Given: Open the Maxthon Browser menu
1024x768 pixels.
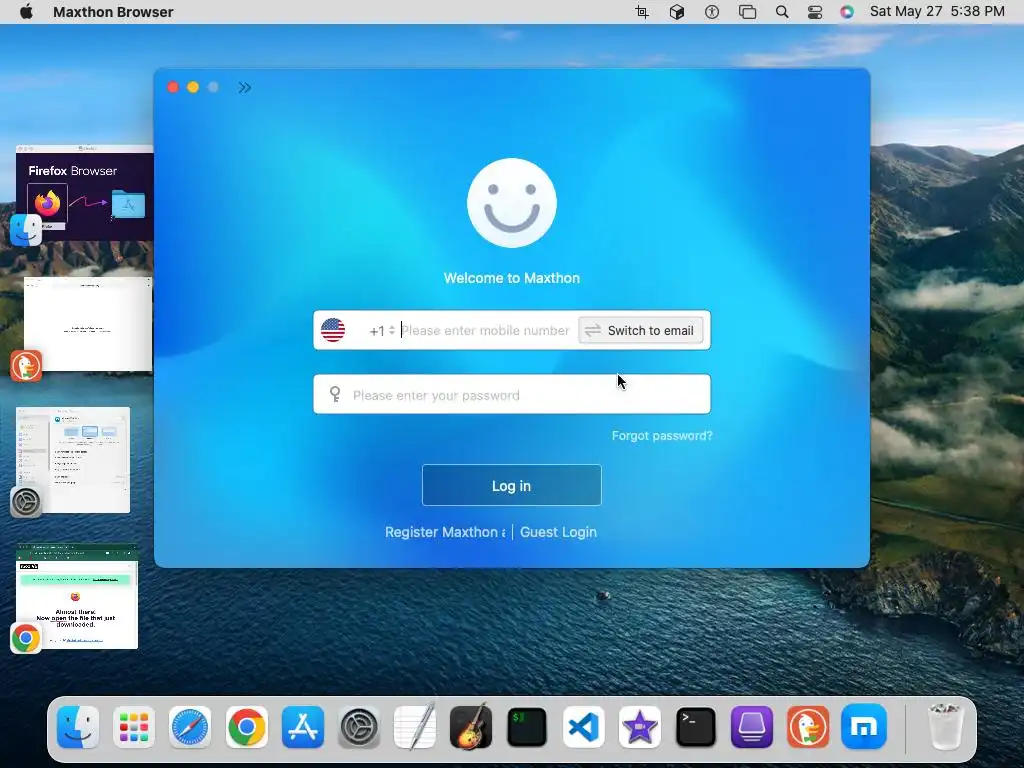Looking at the screenshot, I should pyautogui.click(x=113, y=12).
